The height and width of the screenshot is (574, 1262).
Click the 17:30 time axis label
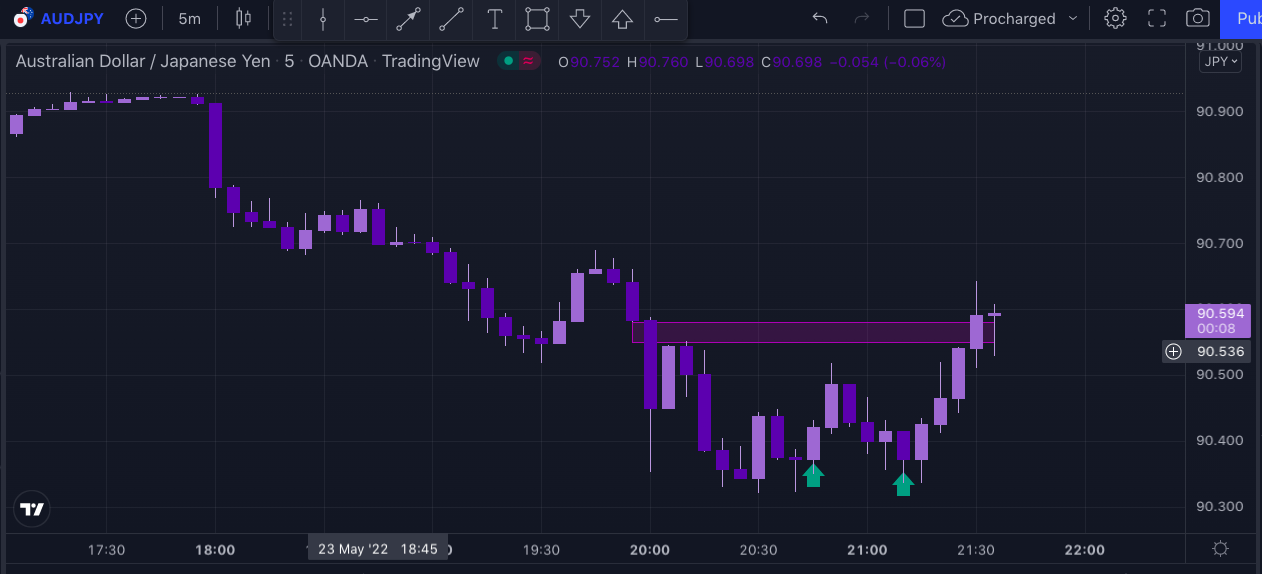106,549
